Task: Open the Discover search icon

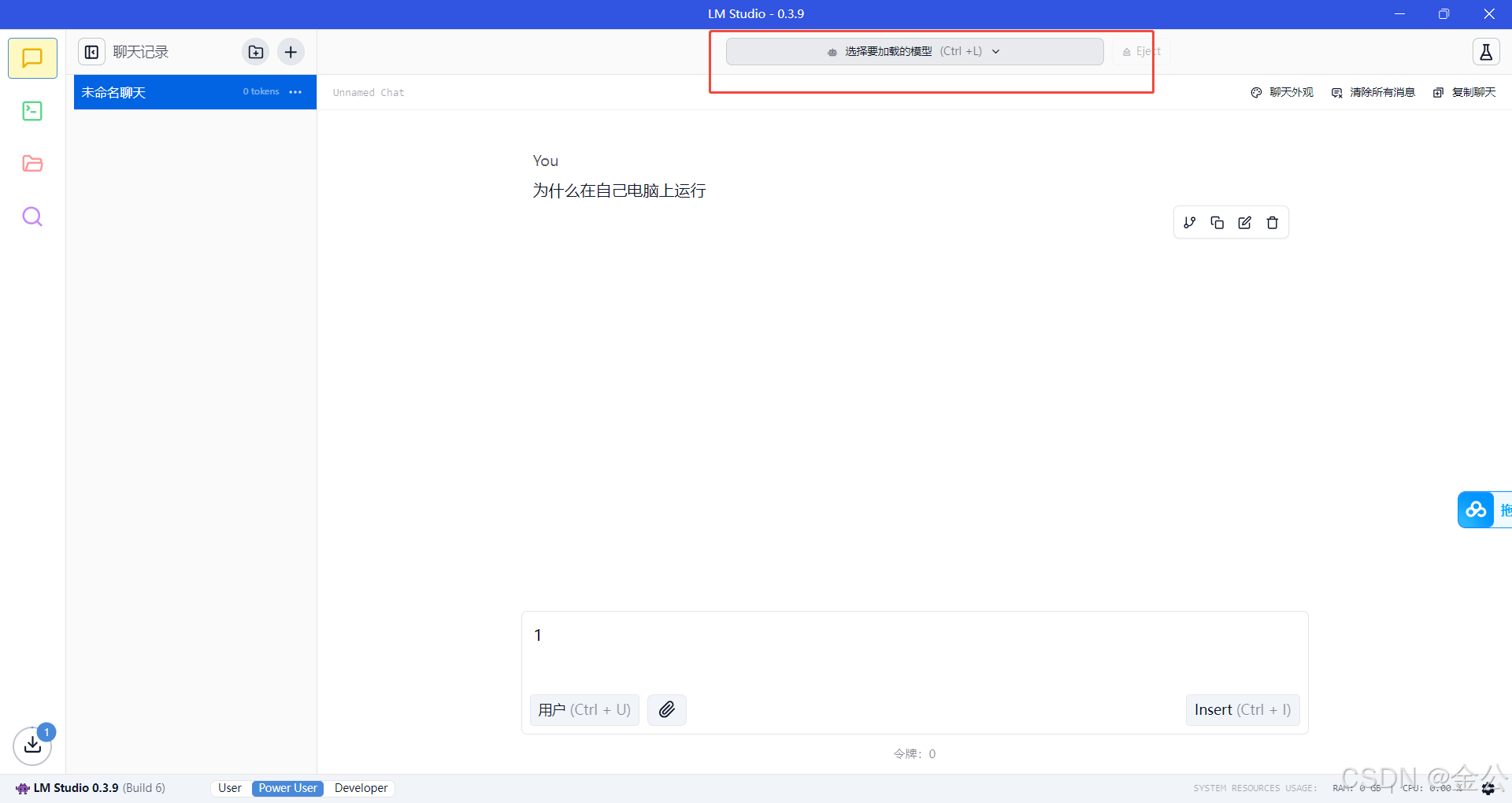Action: (x=32, y=216)
